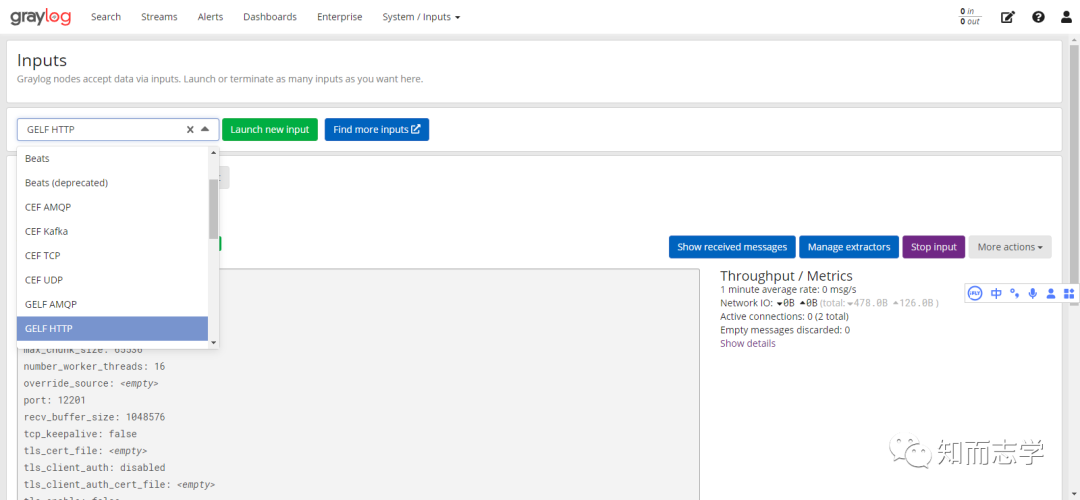Select CEF TCP option
1080x500 pixels.
click(x=113, y=256)
